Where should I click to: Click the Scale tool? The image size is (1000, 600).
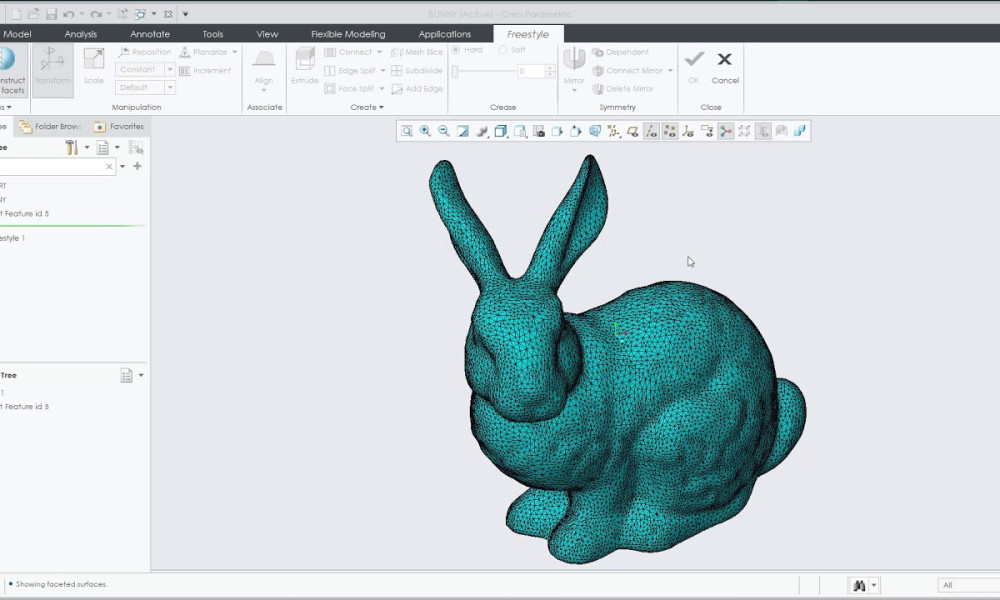coord(94,67)
